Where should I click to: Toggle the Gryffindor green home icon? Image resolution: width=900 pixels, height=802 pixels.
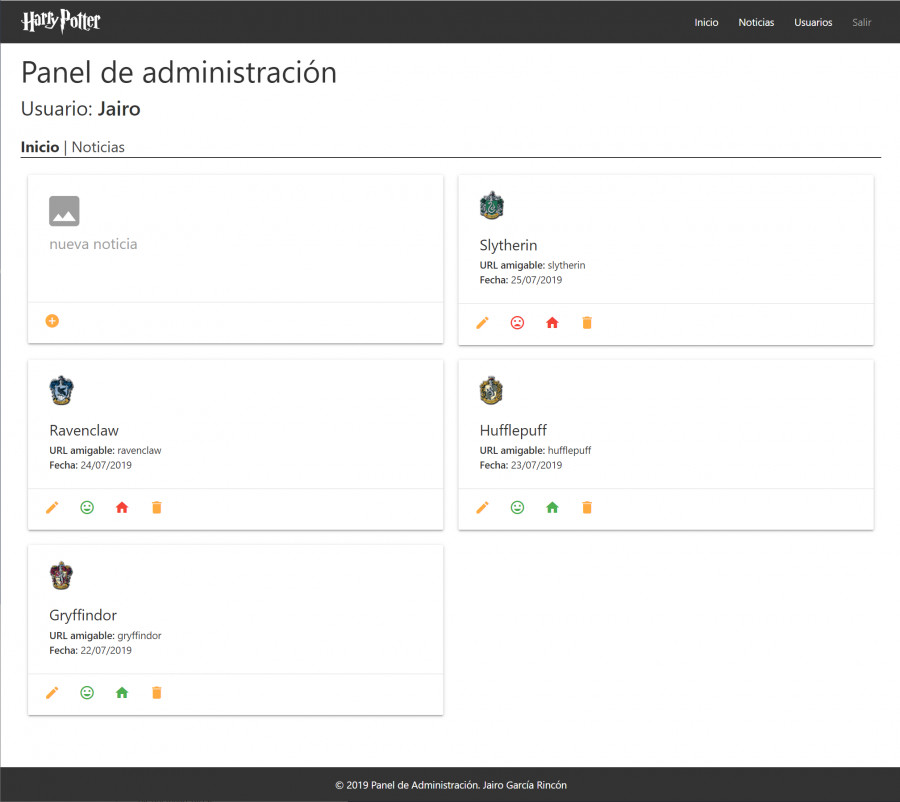tap(122, 693)
